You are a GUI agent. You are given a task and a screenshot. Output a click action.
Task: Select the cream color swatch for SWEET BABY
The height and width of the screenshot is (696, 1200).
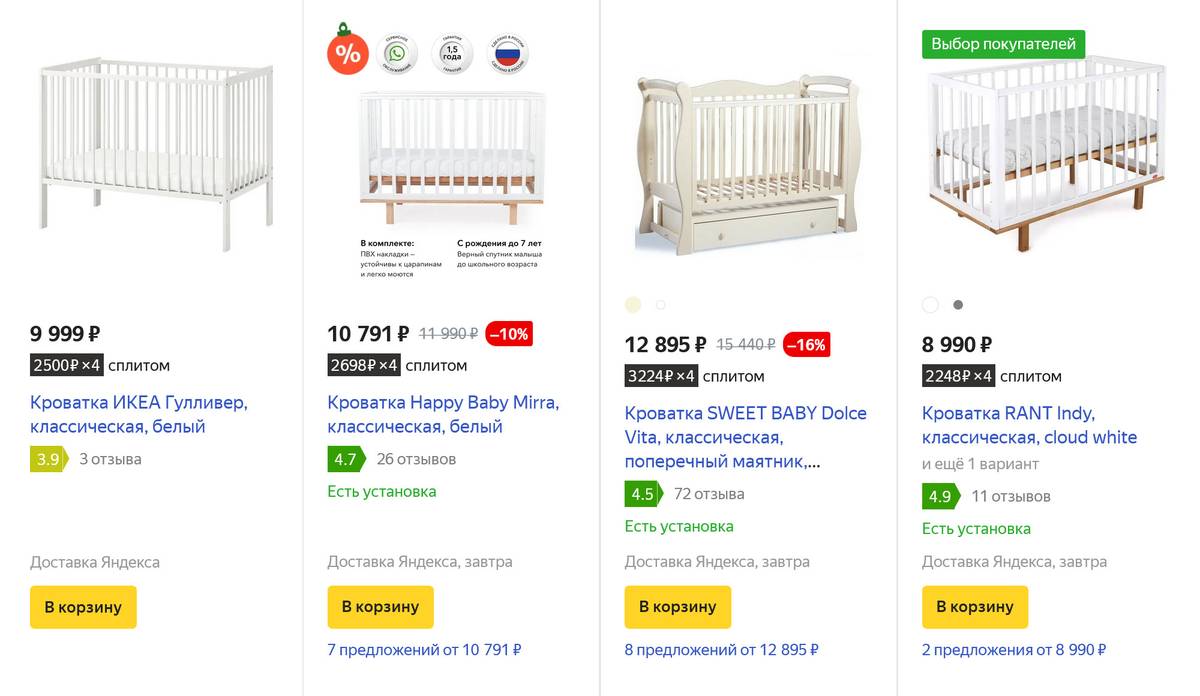click(x=632, y=305)
